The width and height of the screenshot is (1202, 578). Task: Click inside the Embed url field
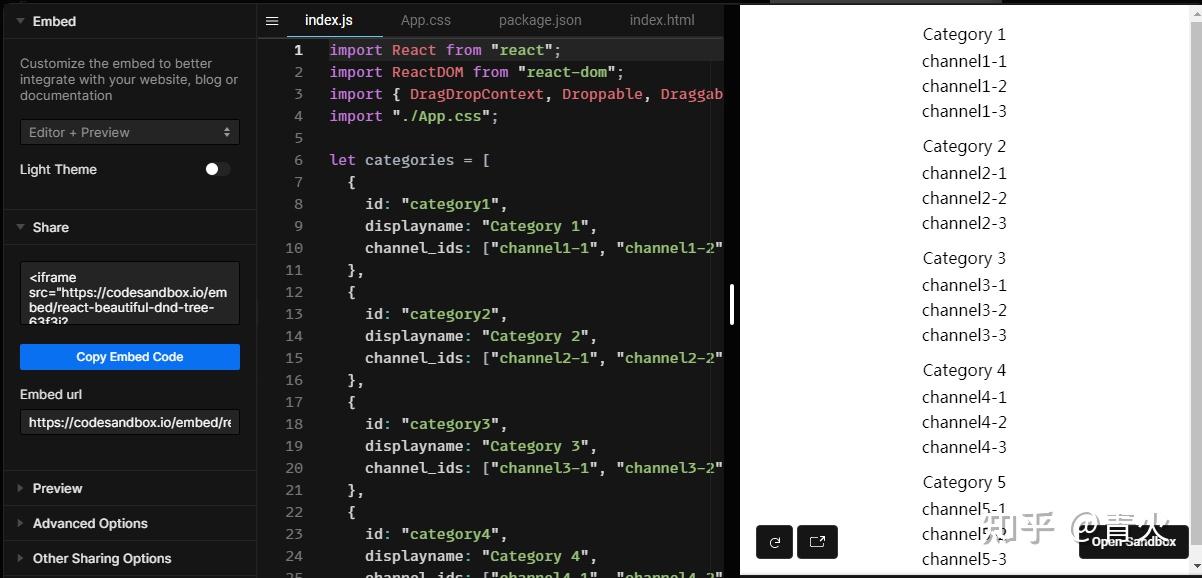point(129,422)
